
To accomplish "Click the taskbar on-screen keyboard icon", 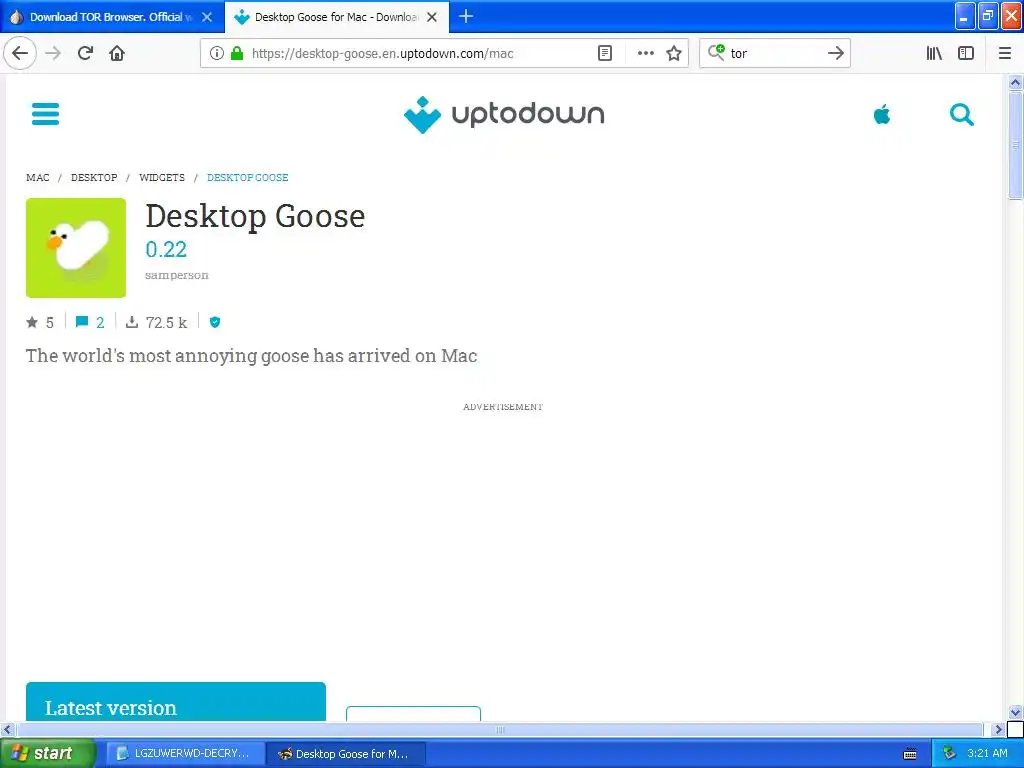I will (910, 754).
